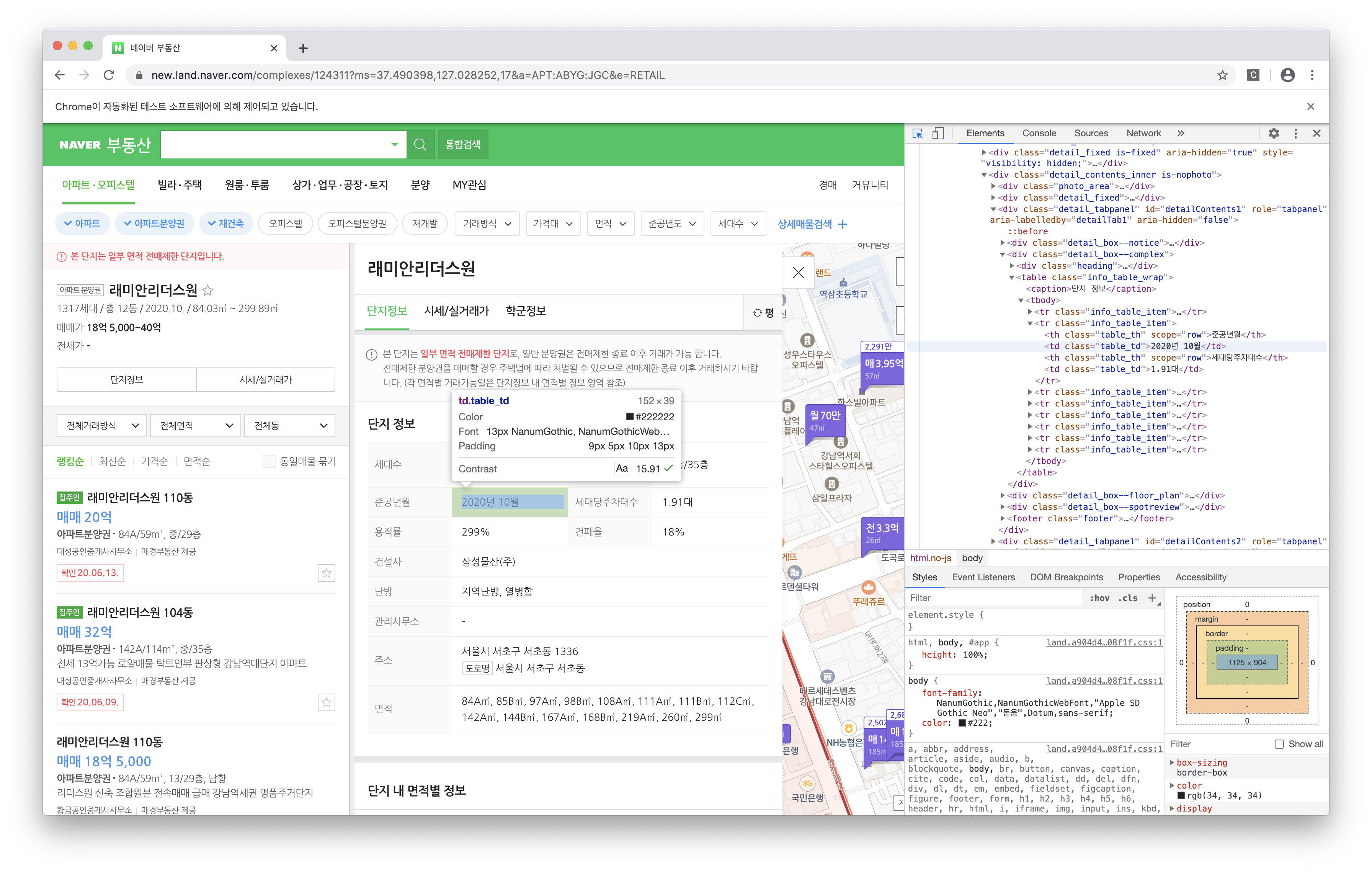Close the complex detail panel with X
This screenshot has height=872, width=1372.
pos(798,273)
